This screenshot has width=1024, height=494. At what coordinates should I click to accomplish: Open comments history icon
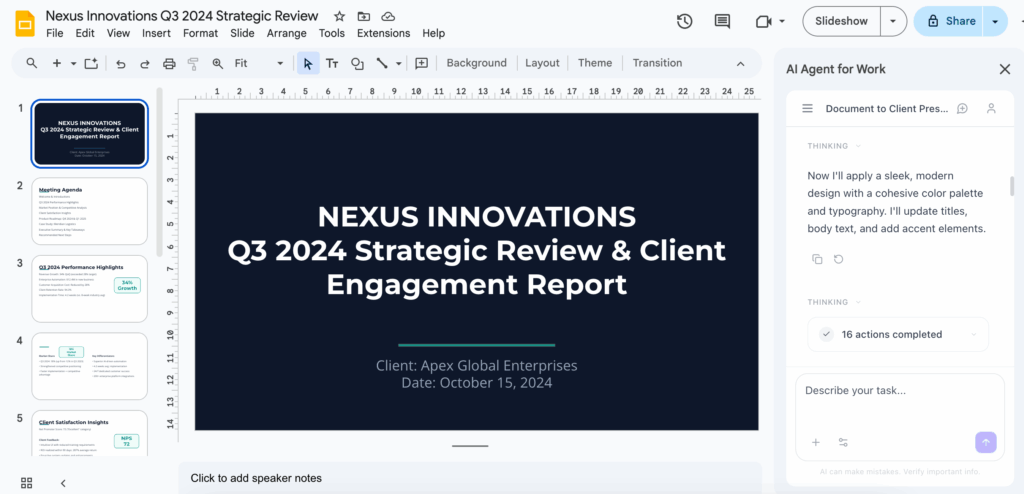pos(722,22)
